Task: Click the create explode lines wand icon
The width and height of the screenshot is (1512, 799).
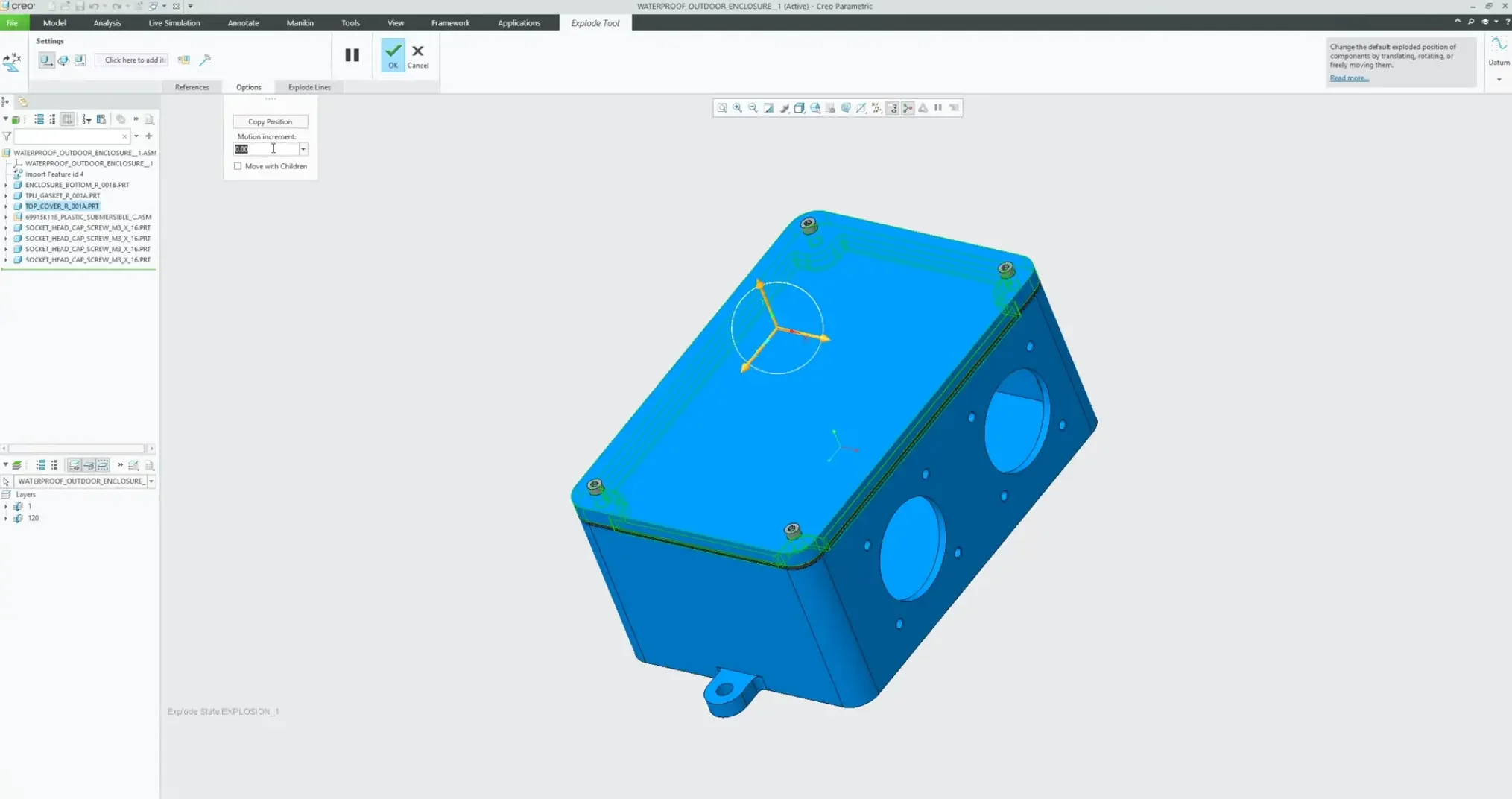Action: pyautogui.click(x=206, y=60)
